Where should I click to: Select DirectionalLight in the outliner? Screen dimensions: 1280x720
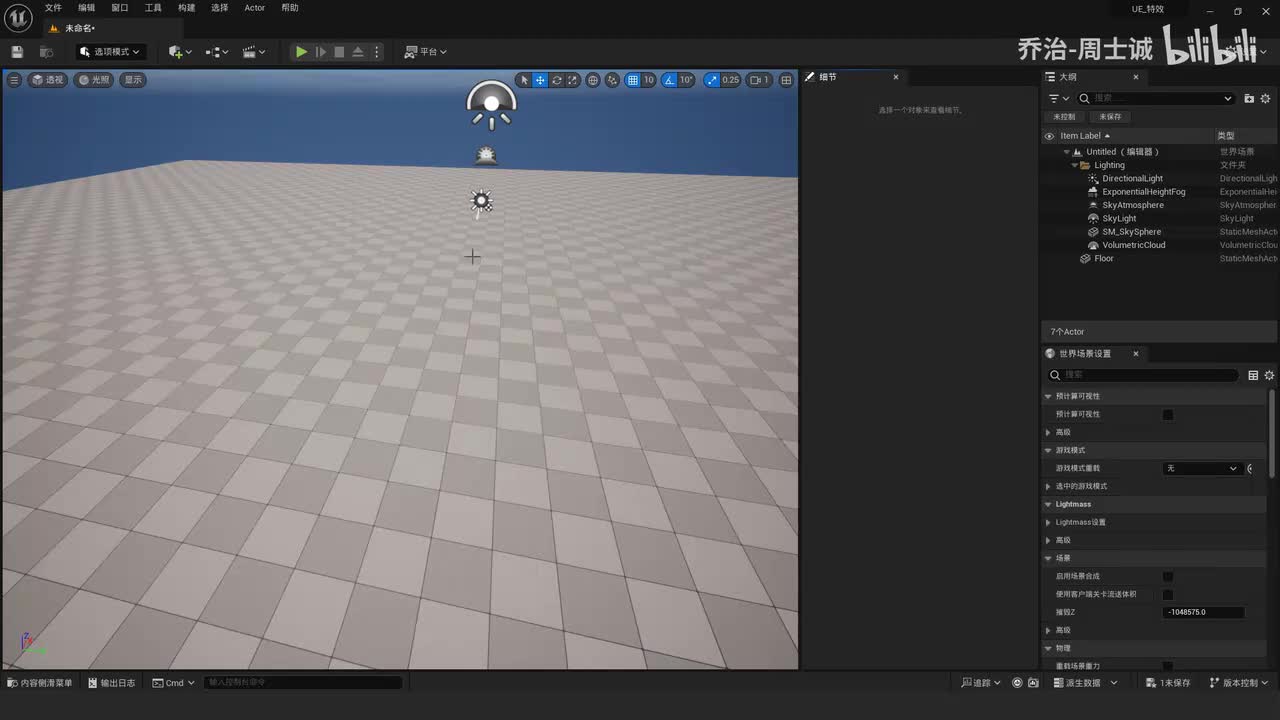(1132, 179)
